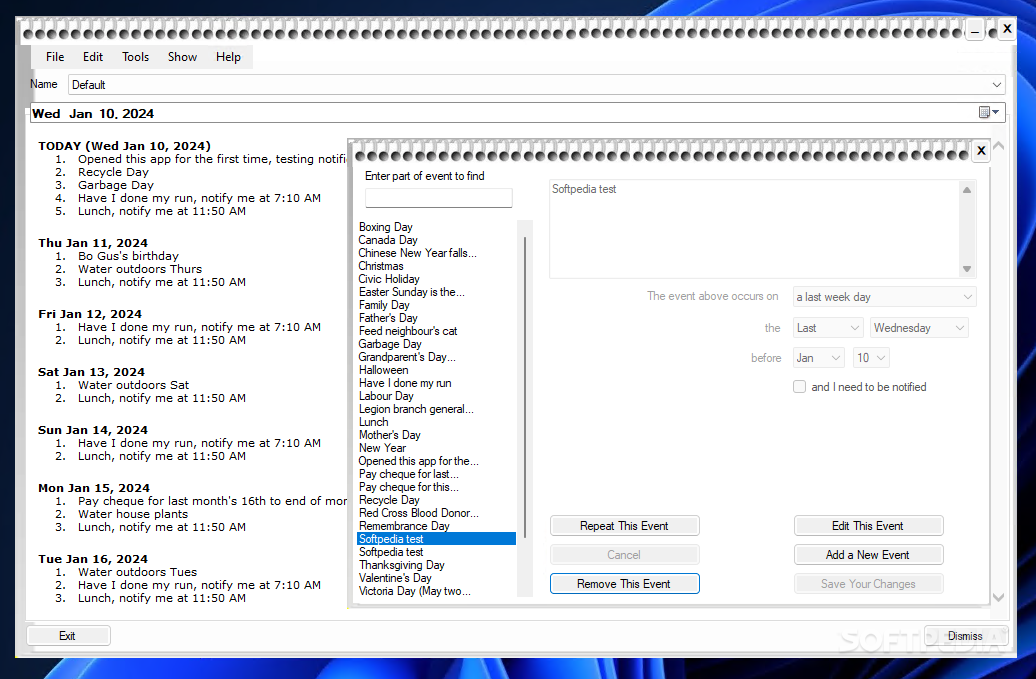Image resolution: width=1036 pixels, height=679 pixels.
Task: Open the Wednesday weekday dropdown
Action: coord(919,328)
